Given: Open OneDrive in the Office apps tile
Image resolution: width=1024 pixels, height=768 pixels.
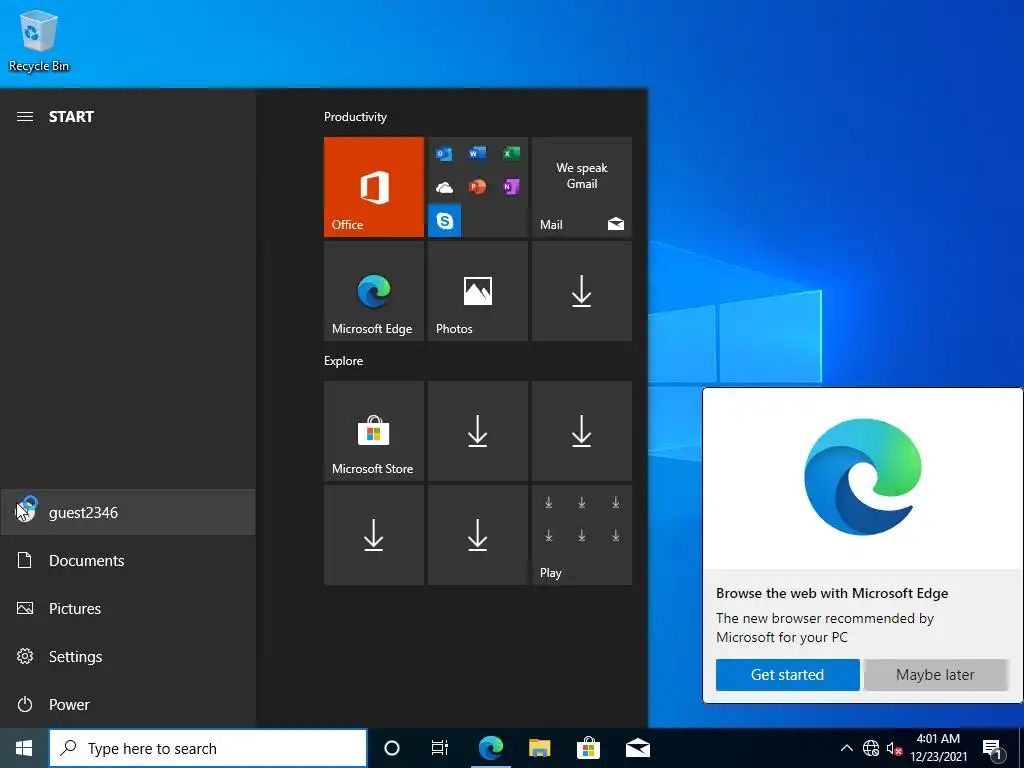Looking at the screenshot, I should click(x=444, y=187).
